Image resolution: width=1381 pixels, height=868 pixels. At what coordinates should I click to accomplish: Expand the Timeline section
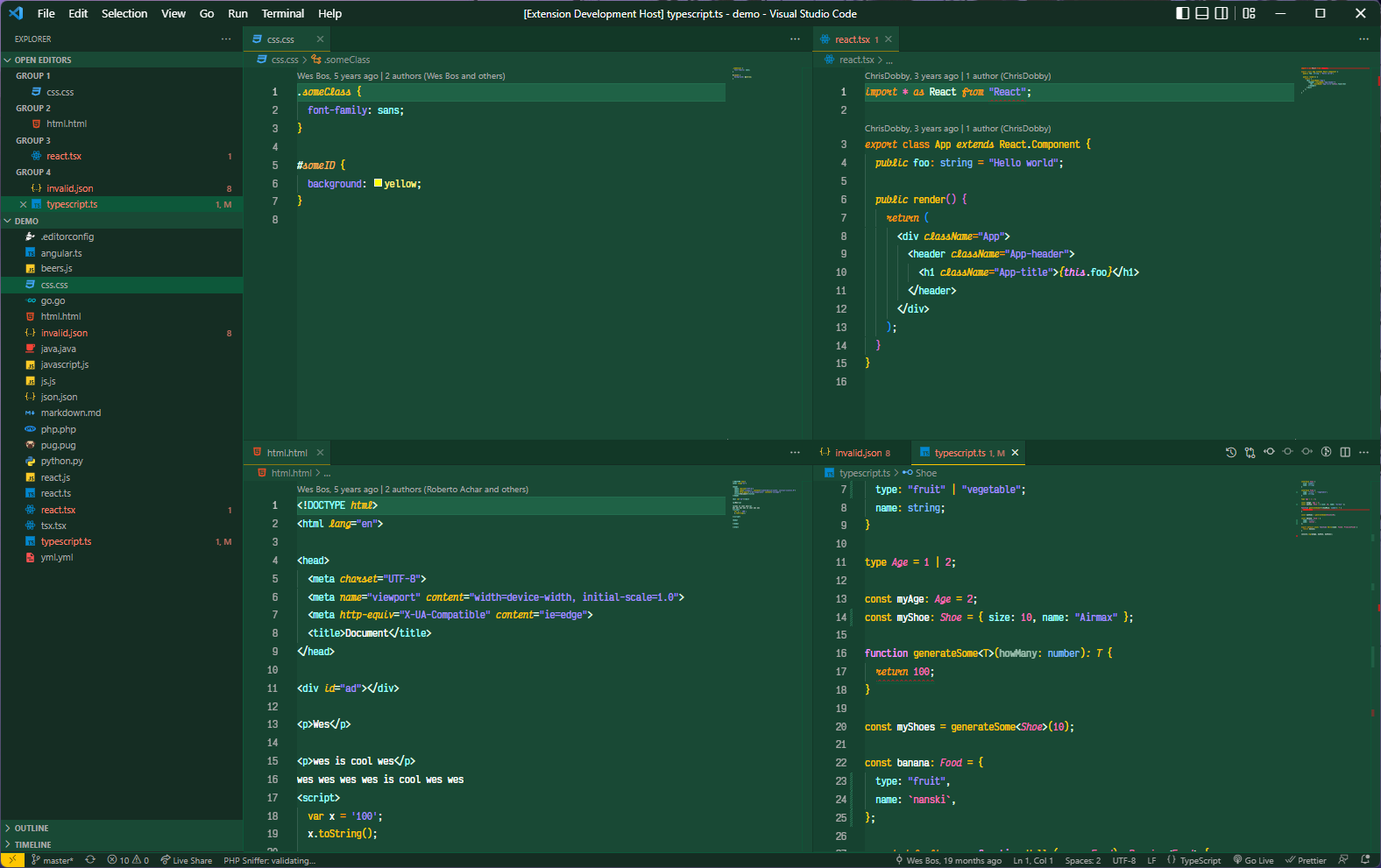point(122,844)
